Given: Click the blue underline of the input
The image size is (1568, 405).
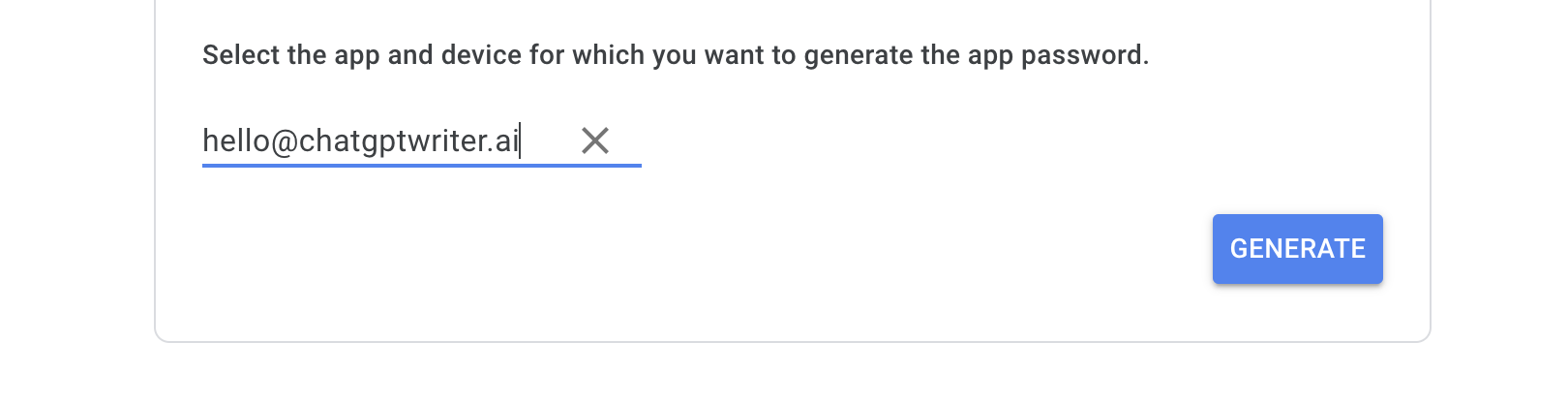Looking at the screenshot, I should [x=422, y=166].
